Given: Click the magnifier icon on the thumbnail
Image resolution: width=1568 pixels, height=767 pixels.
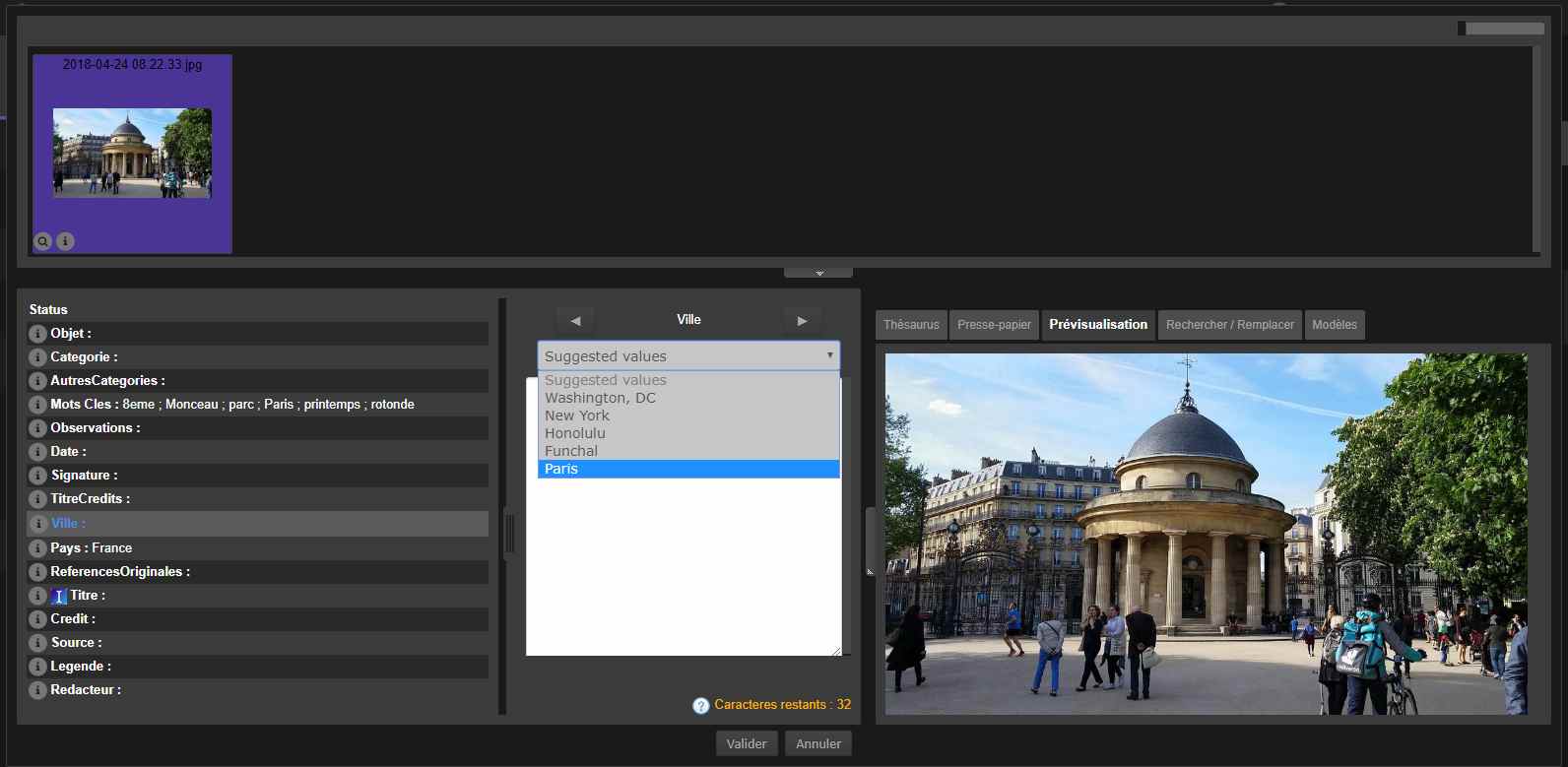Looking at the screenshot, I should point(43,241).
